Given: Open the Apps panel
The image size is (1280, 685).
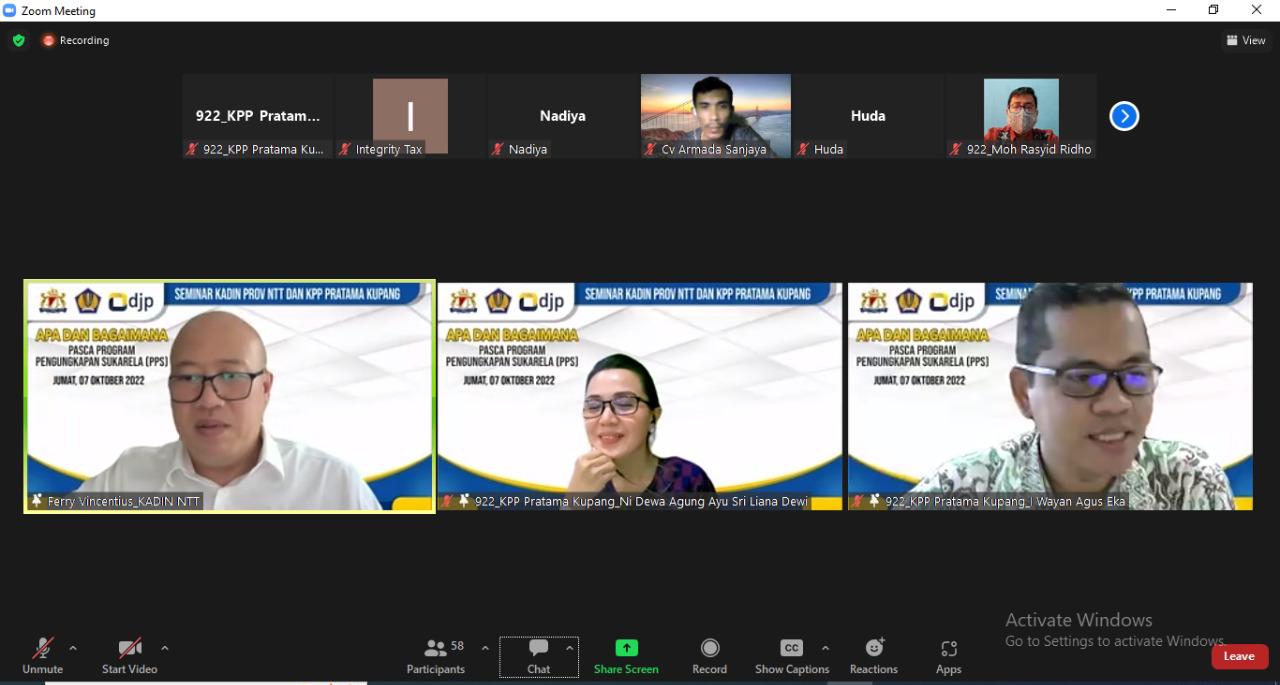Looking at the screenshot, I should pos(948,656).
